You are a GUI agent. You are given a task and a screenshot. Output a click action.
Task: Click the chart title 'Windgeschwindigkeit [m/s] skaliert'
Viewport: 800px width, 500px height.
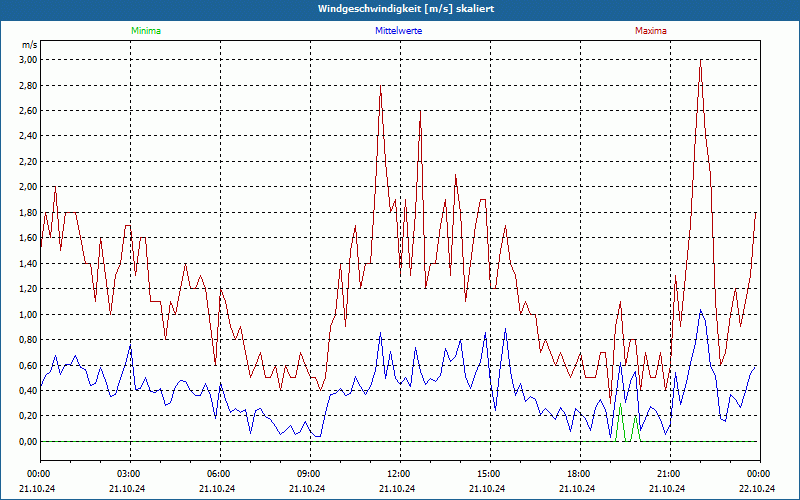tap(406, 9)
